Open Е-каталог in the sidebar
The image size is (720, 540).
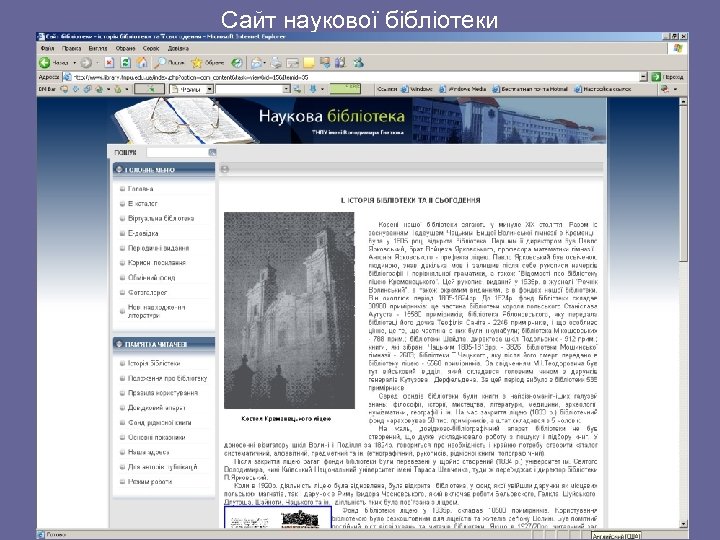click(142, 203)
